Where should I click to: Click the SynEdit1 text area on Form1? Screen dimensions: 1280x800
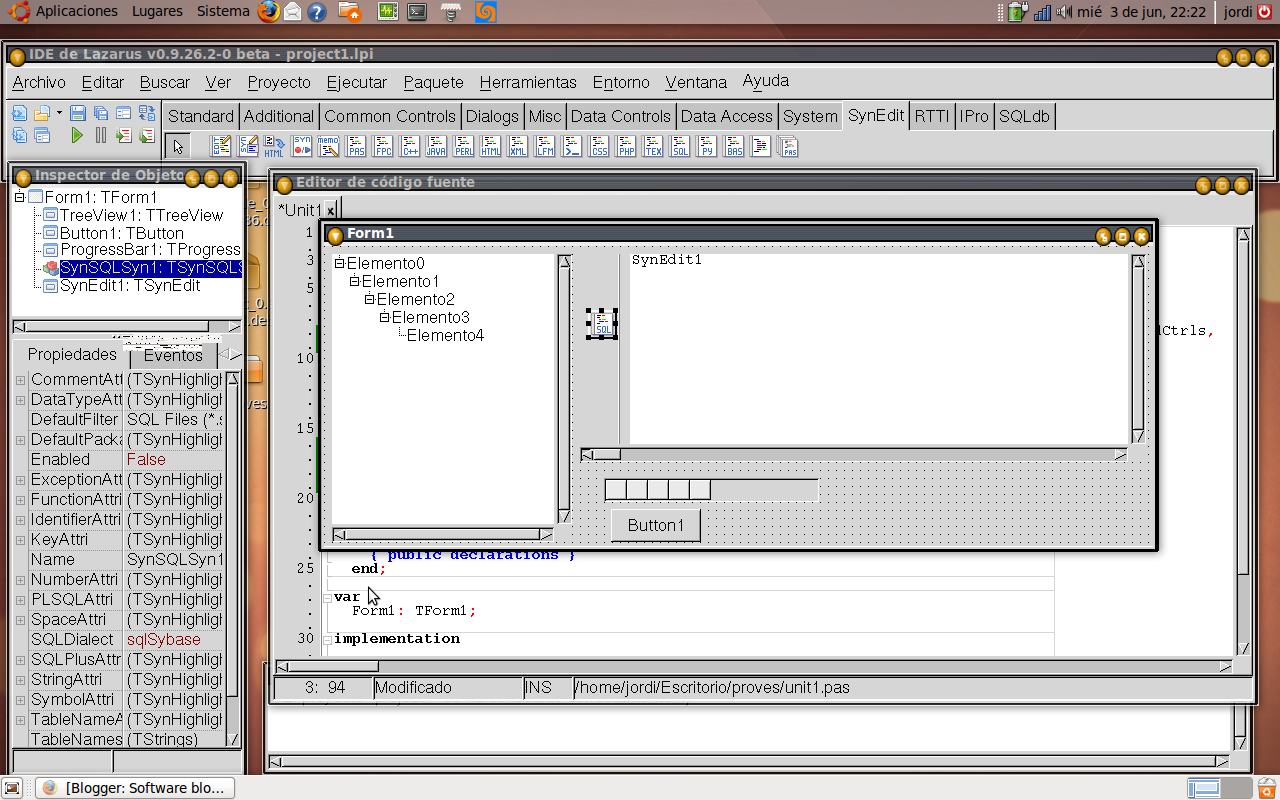click(x=880, y=348)
